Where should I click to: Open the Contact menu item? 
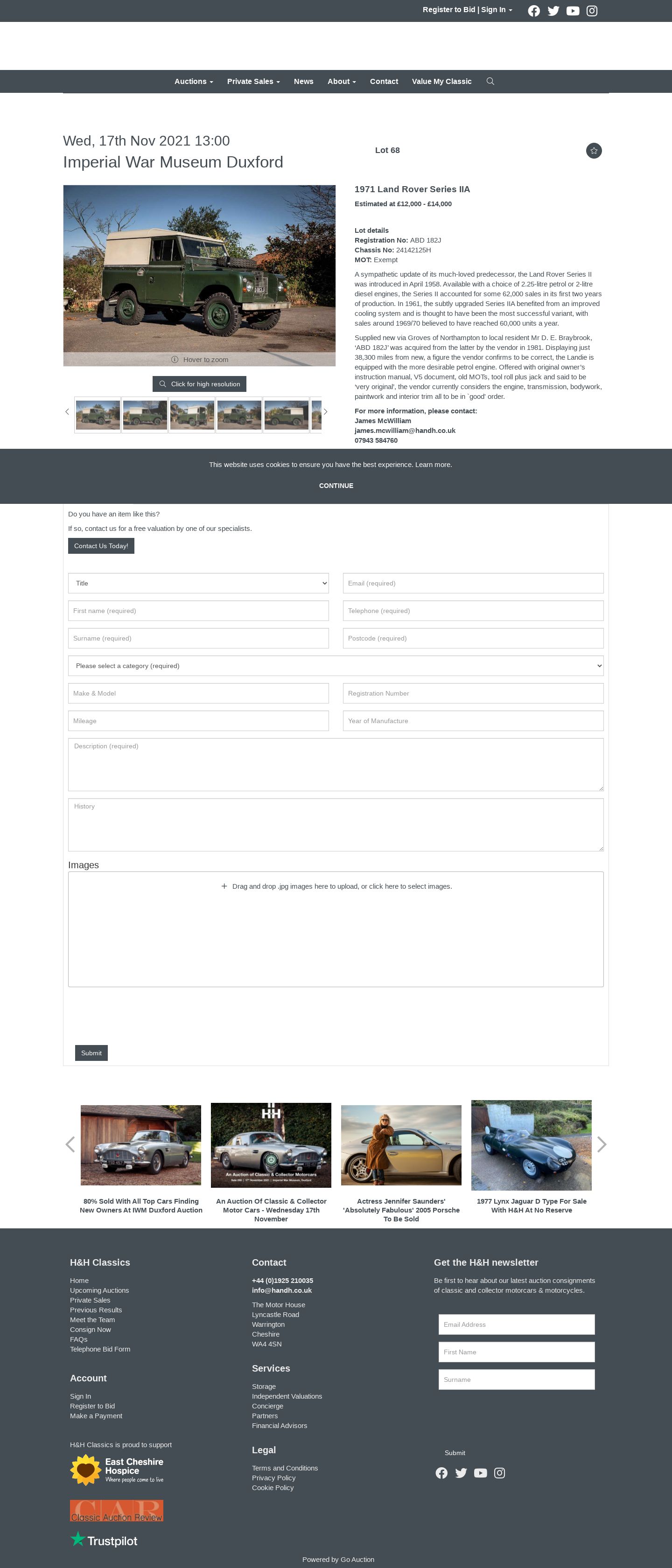tap(384, 82)
